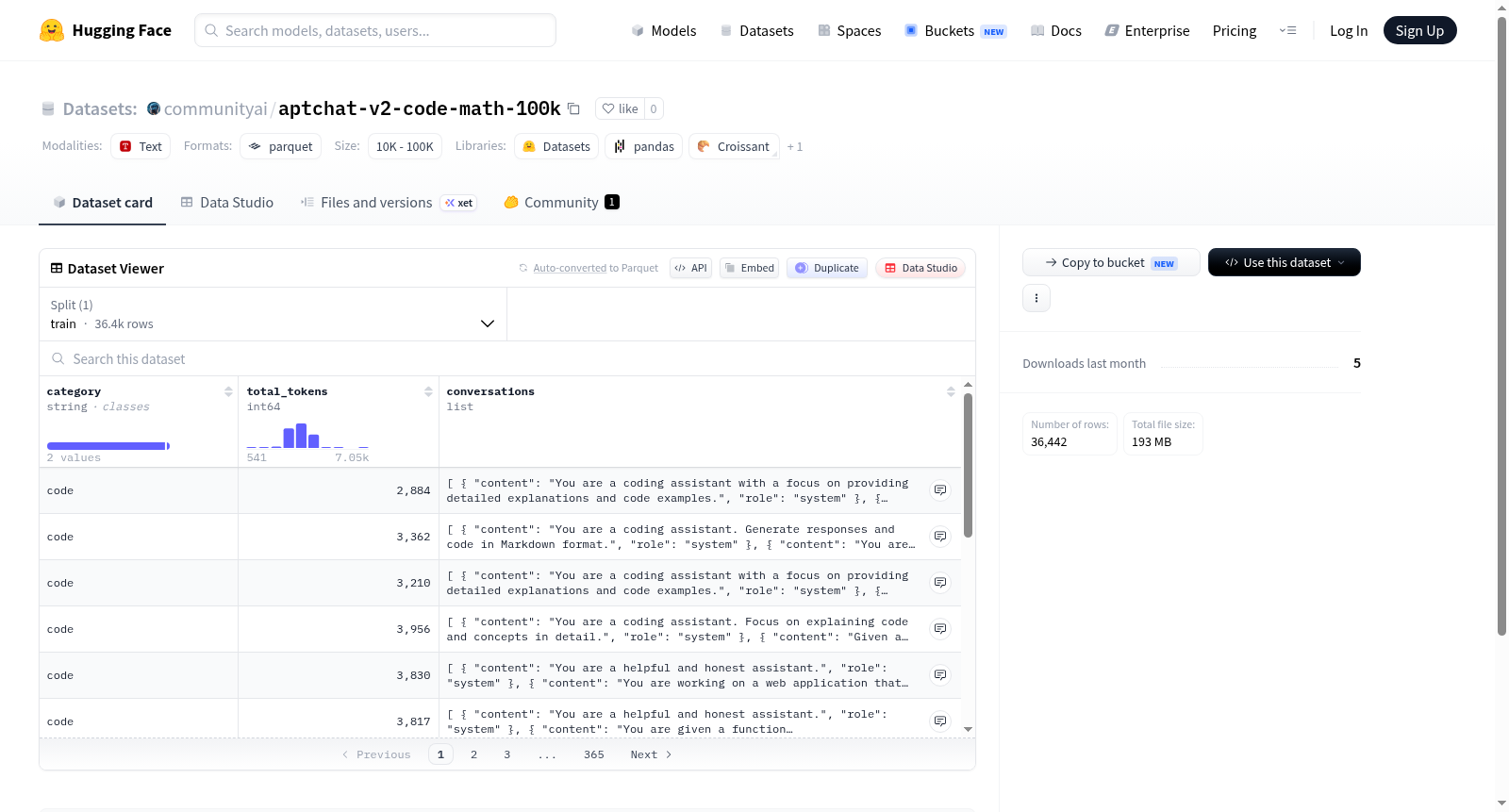1509x812 pixels.
Task: Click Copy to bucket button
Action: 1111,262
